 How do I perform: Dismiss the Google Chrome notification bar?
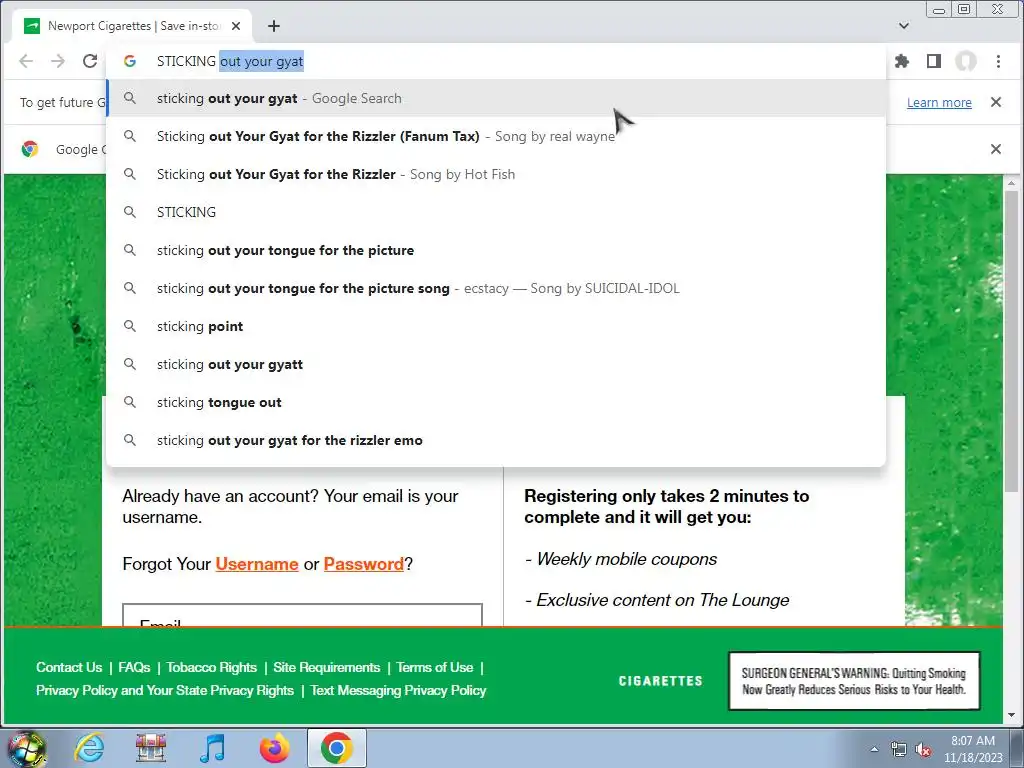996,150
